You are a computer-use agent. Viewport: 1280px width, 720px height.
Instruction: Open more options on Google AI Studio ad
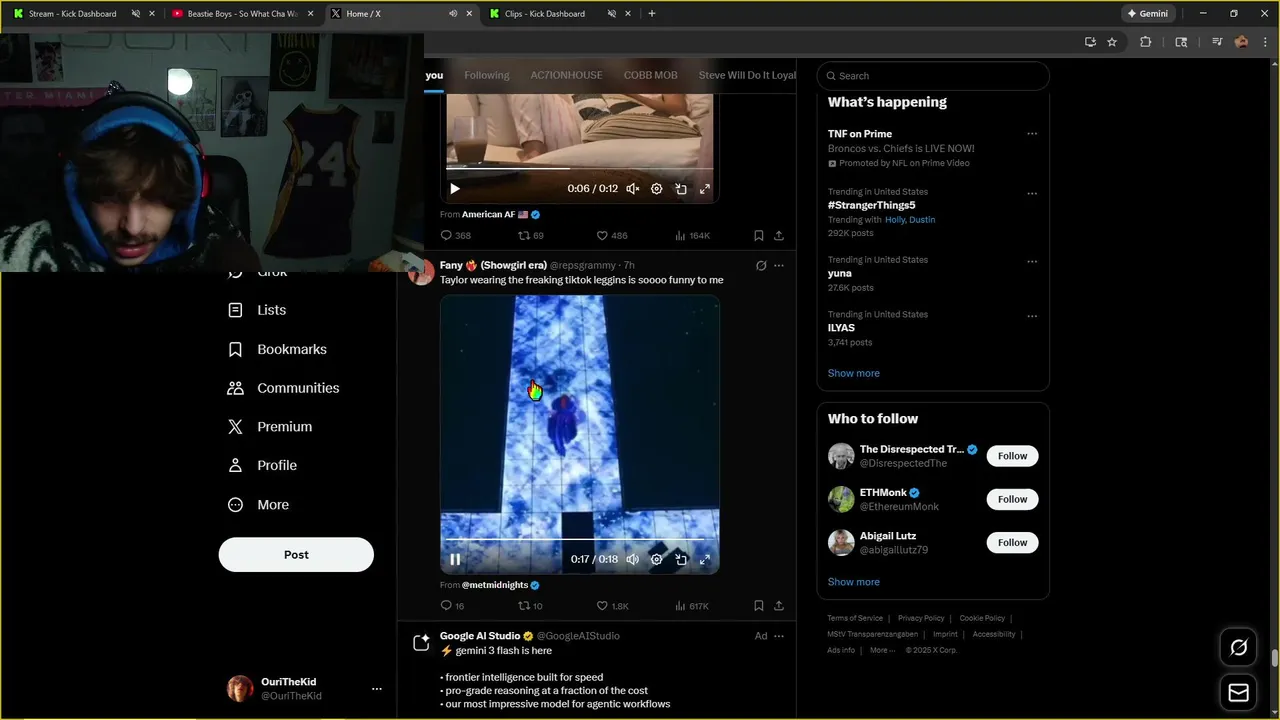click(x=779, y=636)
